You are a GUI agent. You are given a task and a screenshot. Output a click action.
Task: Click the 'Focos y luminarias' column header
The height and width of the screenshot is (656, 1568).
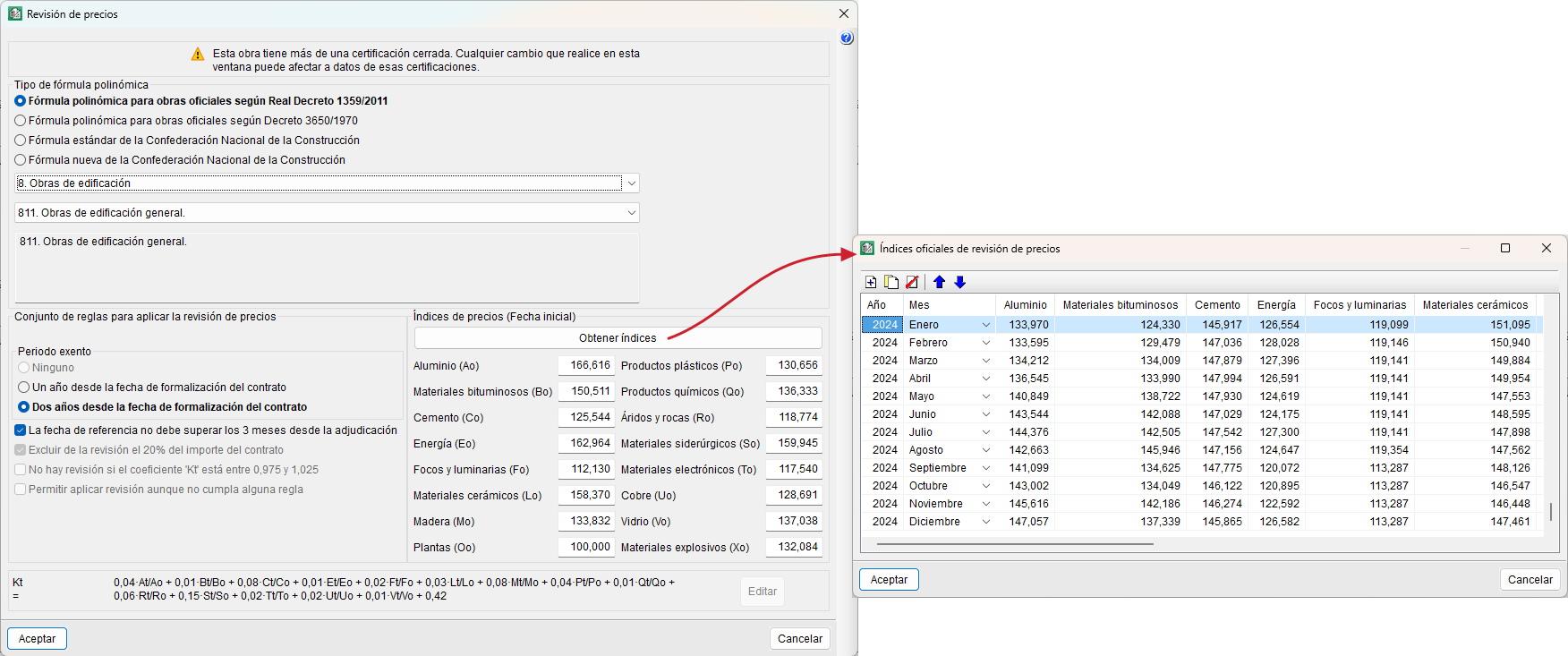click(1359, 305)
